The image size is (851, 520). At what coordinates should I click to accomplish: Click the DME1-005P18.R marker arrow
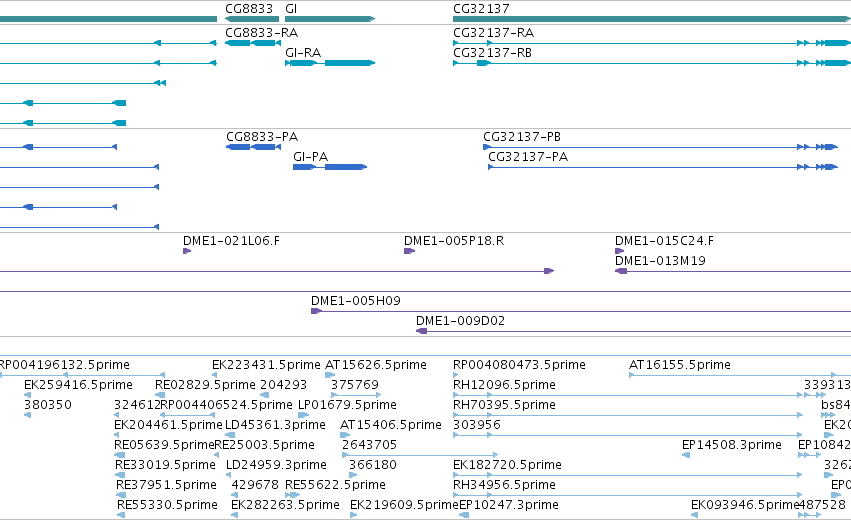pyautogui.click(x=409, y=251)
